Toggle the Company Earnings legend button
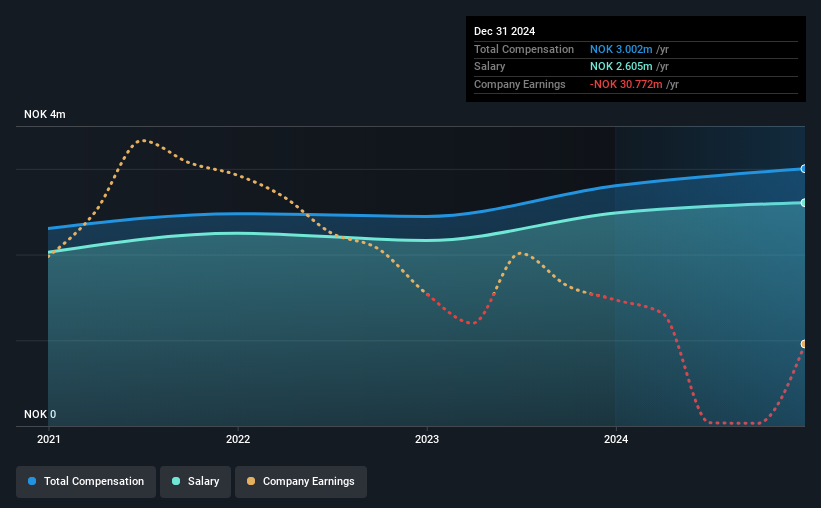Screen dimensions: 821x508 coord(301,482)
